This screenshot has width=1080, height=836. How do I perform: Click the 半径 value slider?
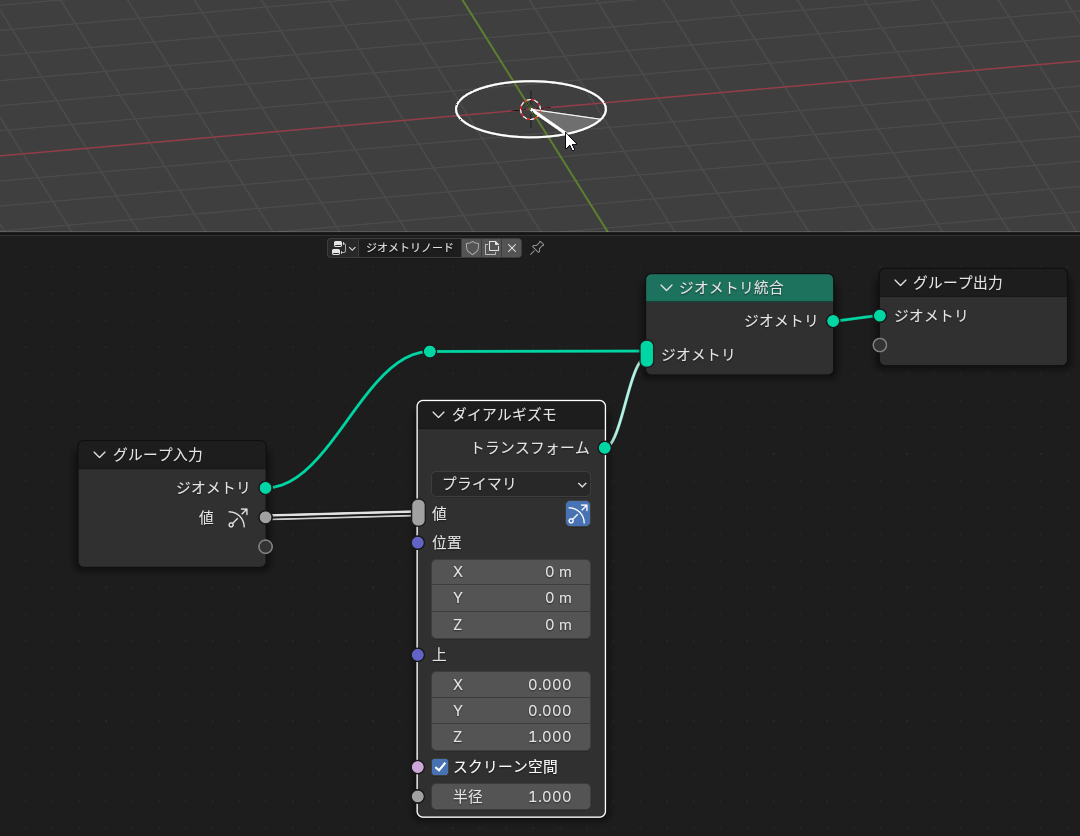[x=510, y=796]
